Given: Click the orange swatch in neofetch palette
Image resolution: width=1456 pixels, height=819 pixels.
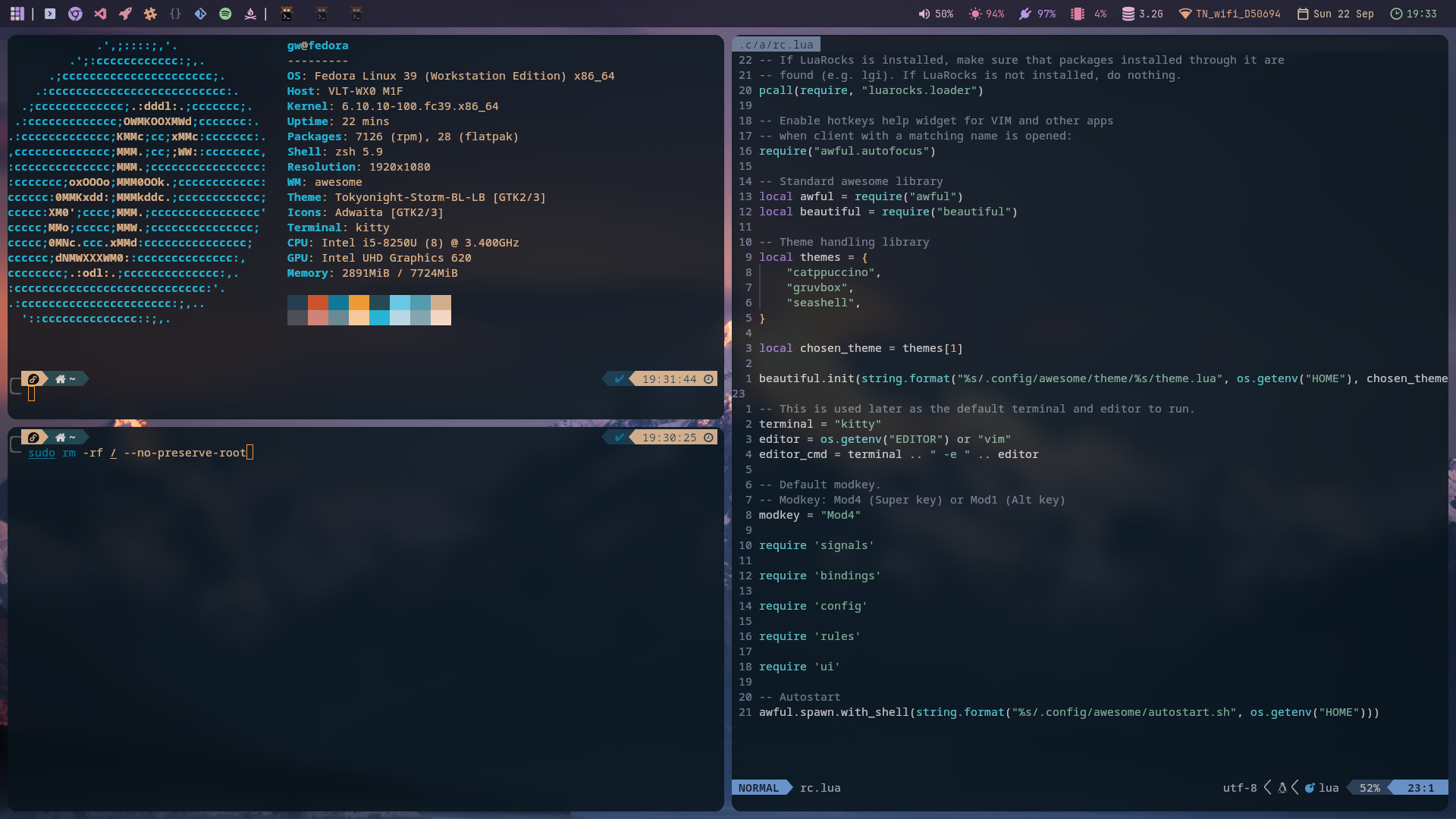Looking at the screenshot, I should [x=359, y=303].
